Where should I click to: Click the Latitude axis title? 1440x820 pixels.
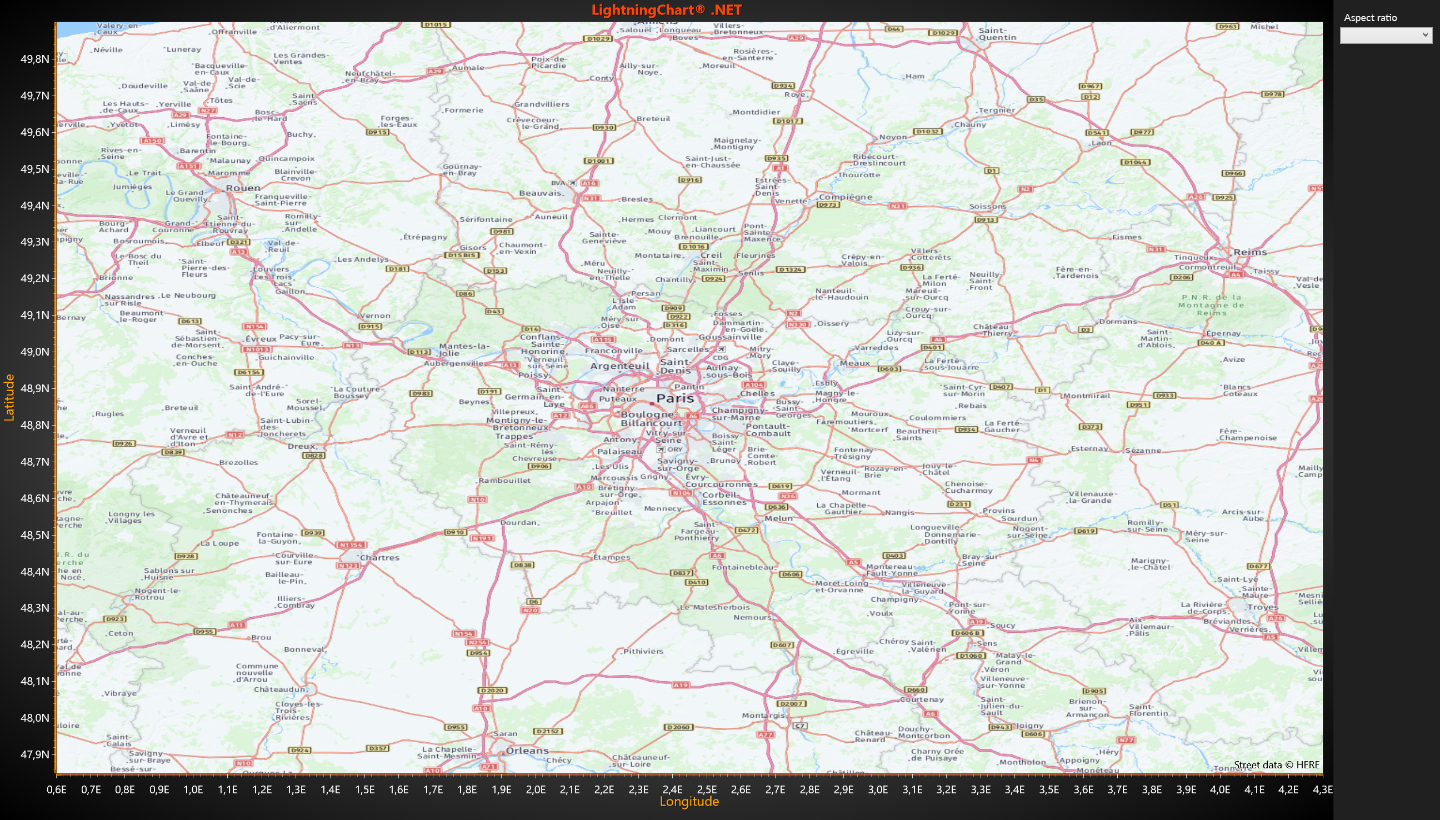pyautogui.click(x=9, y=397)
